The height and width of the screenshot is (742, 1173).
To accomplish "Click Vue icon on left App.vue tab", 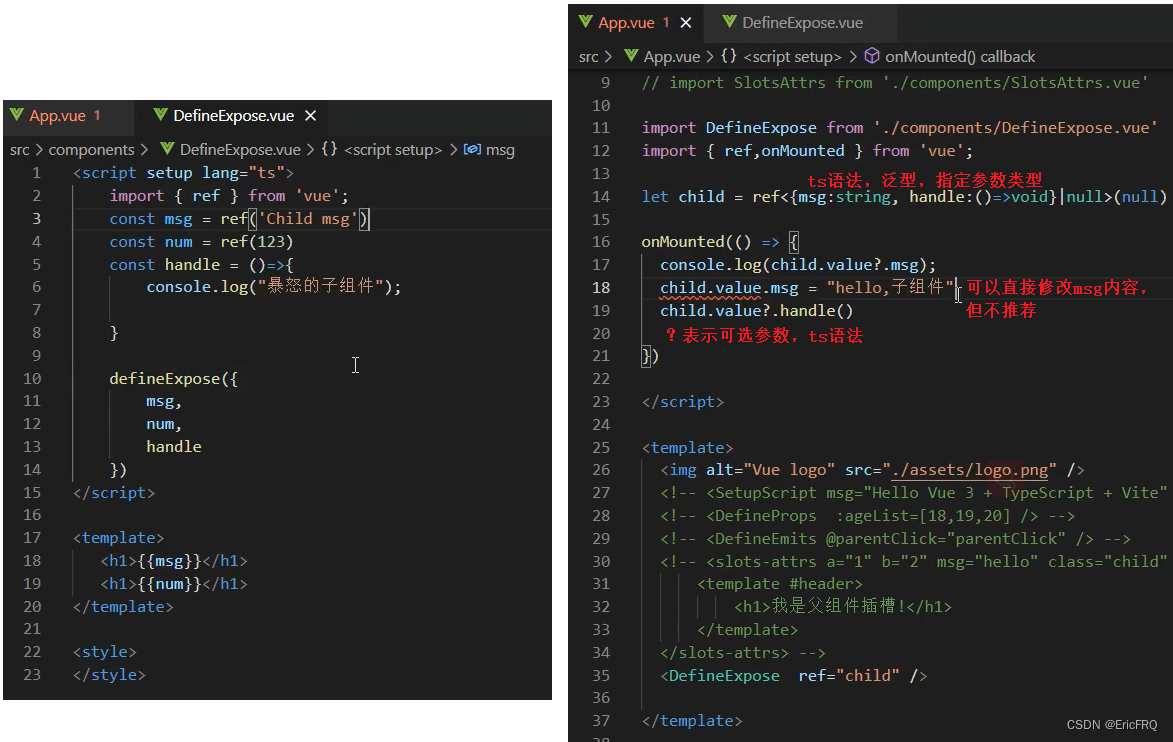I will pos(17,115).
